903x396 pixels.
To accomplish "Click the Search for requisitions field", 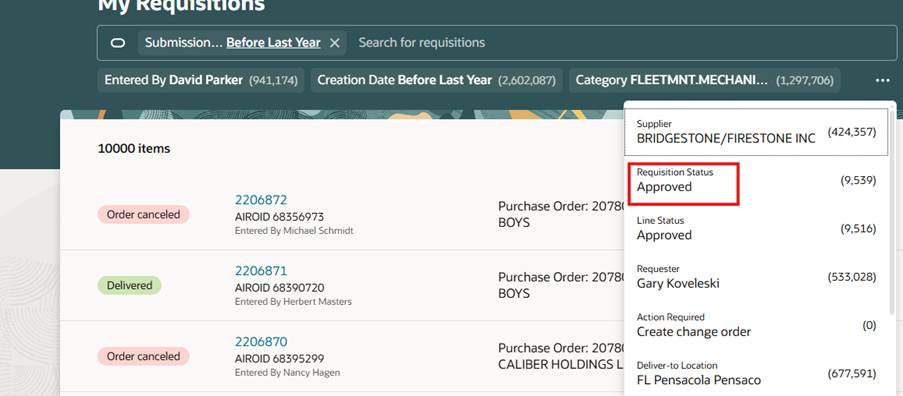I will pyautogui.click(x=625, y=43).
